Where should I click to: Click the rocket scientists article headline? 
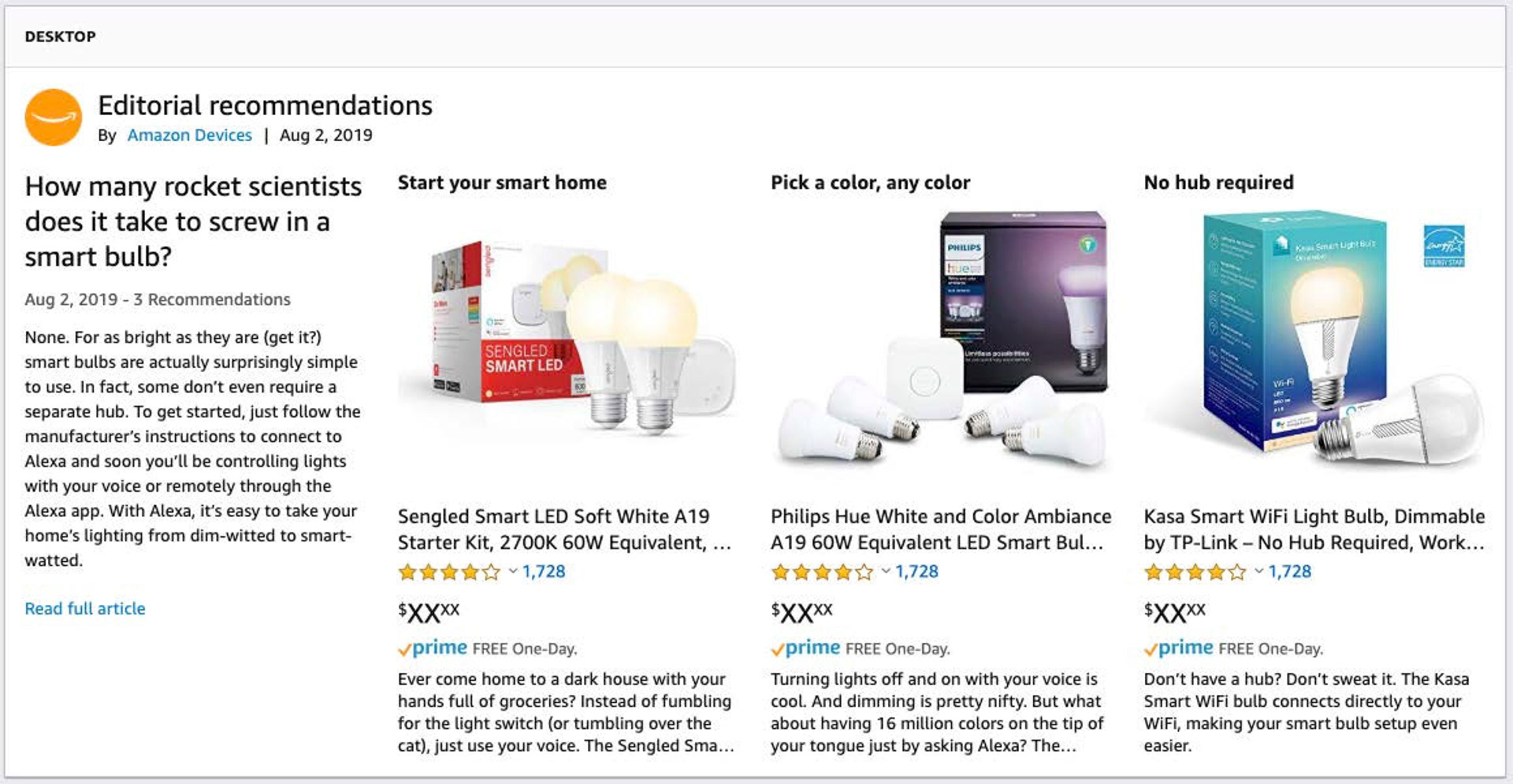click(x=193, y=221)
